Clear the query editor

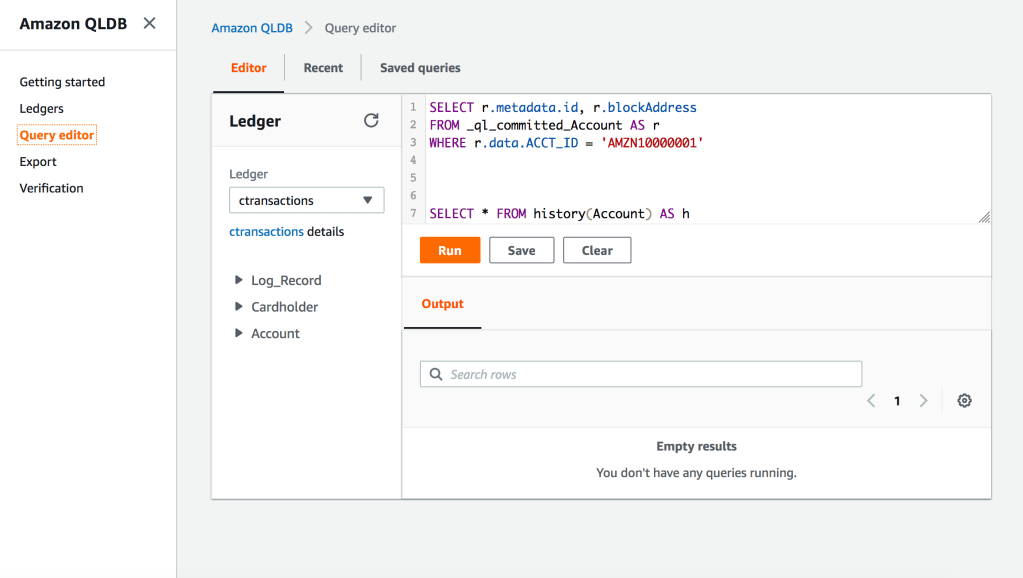tap(597, 250)
